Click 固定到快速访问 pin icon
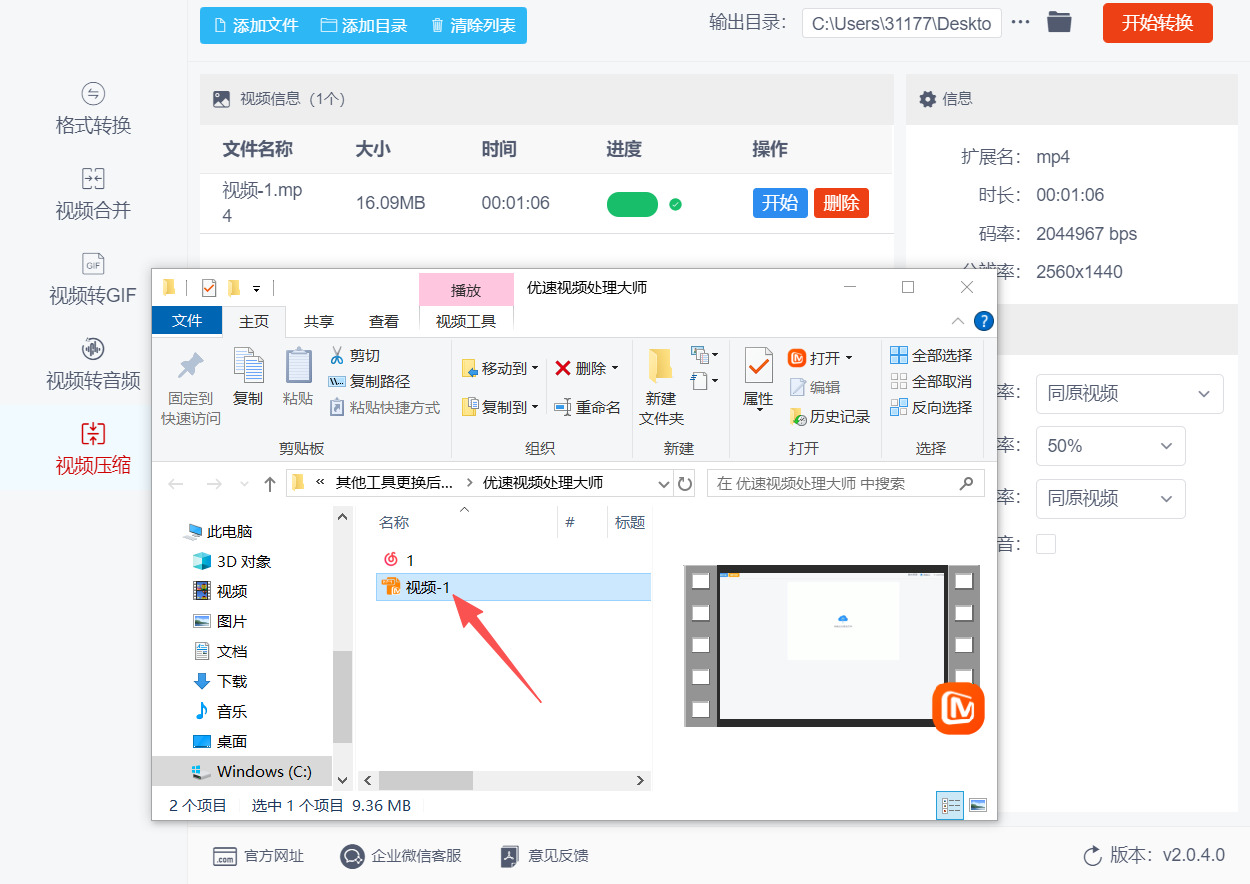This screenshot has width=1250, height=884. tap(190, 366)
